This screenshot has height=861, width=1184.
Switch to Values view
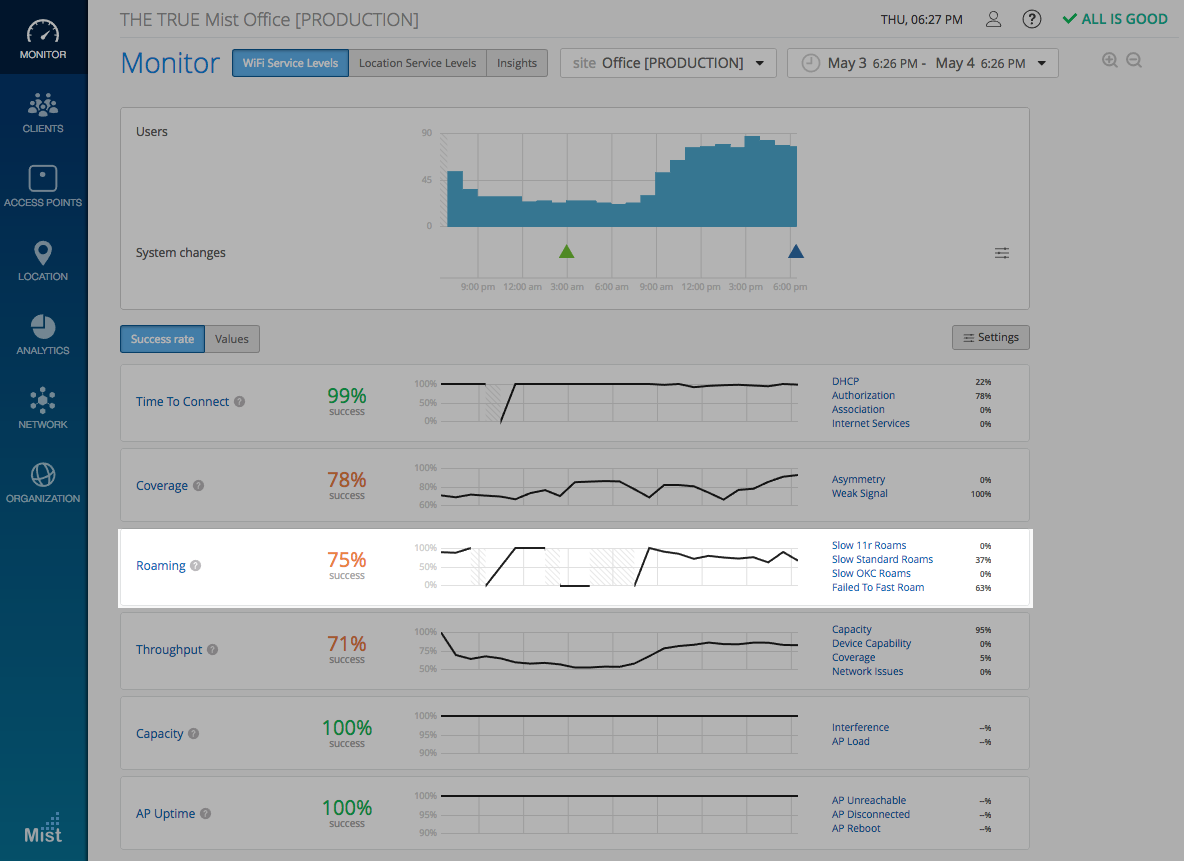pyautogui.click(x=232, y=339)
